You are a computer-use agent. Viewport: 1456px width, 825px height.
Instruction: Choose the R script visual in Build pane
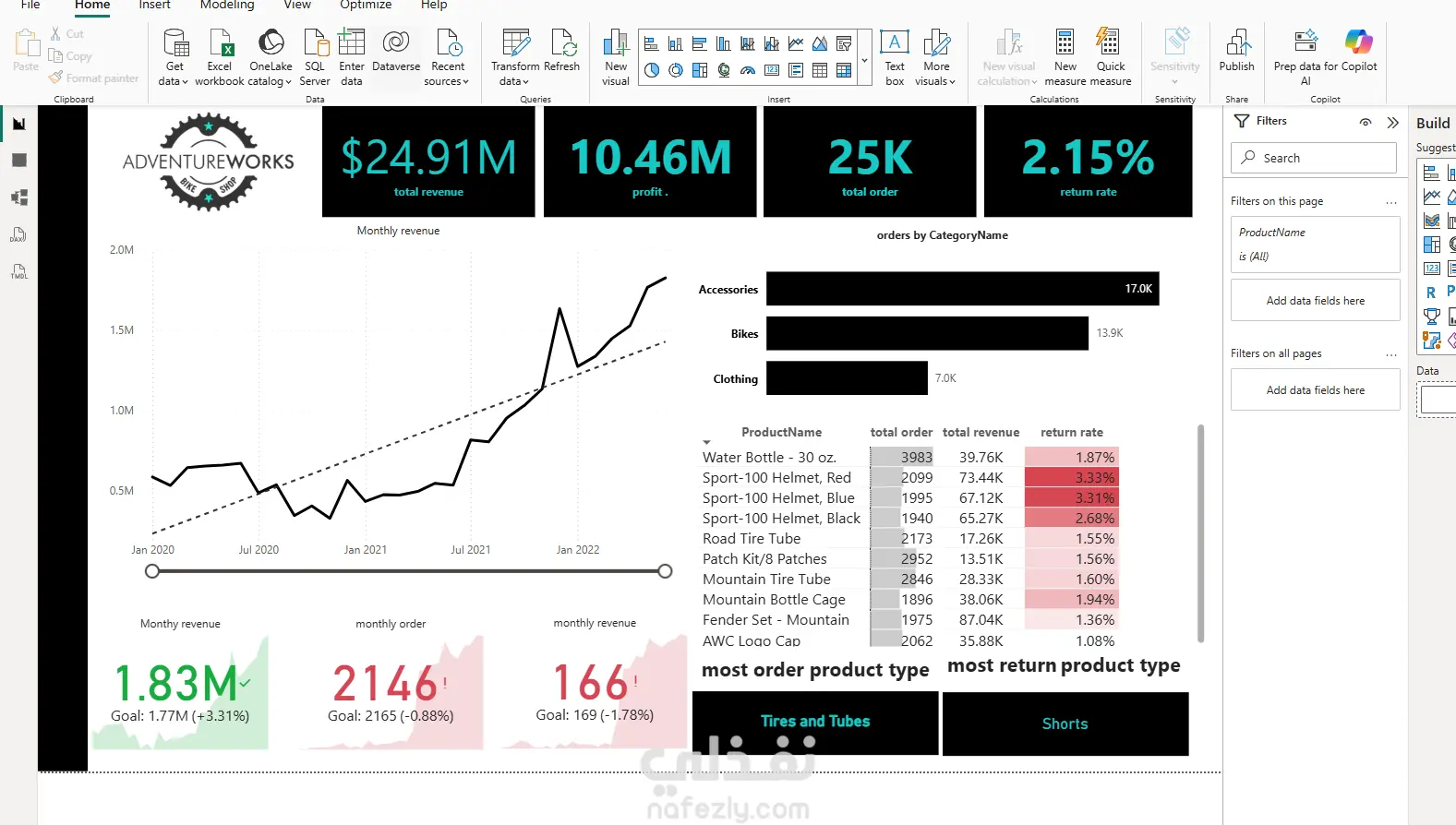1431,293
